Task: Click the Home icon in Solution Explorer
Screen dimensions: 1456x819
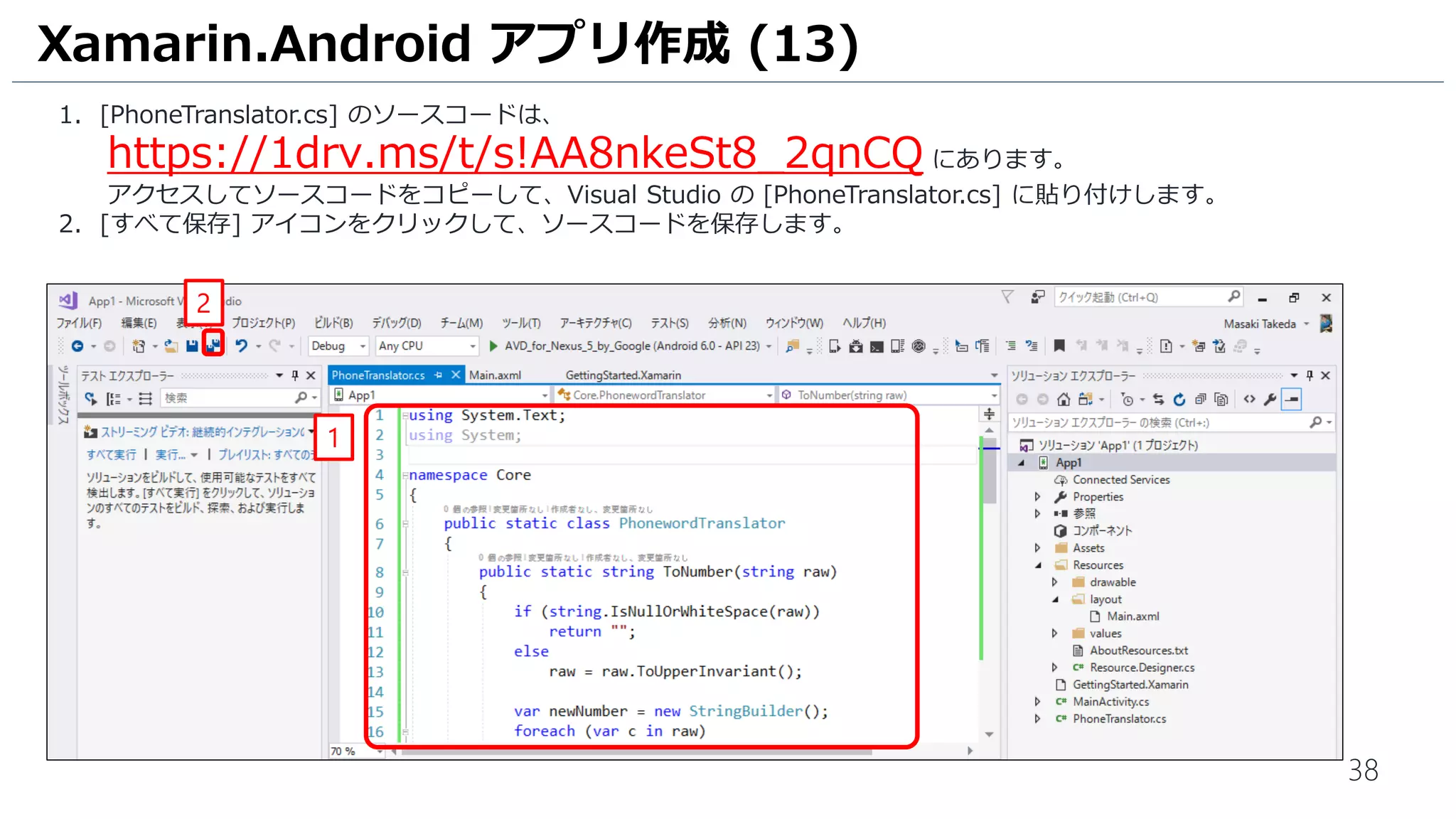Action: 1064,400
